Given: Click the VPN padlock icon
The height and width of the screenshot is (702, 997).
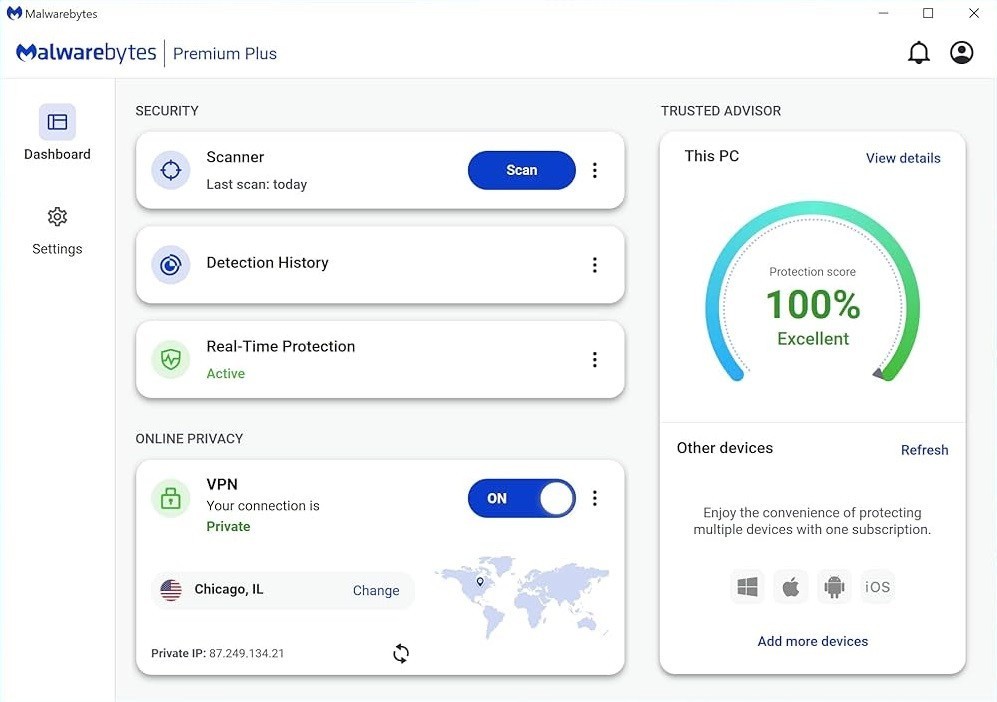Looking at the screenshot, I should 170,498.
